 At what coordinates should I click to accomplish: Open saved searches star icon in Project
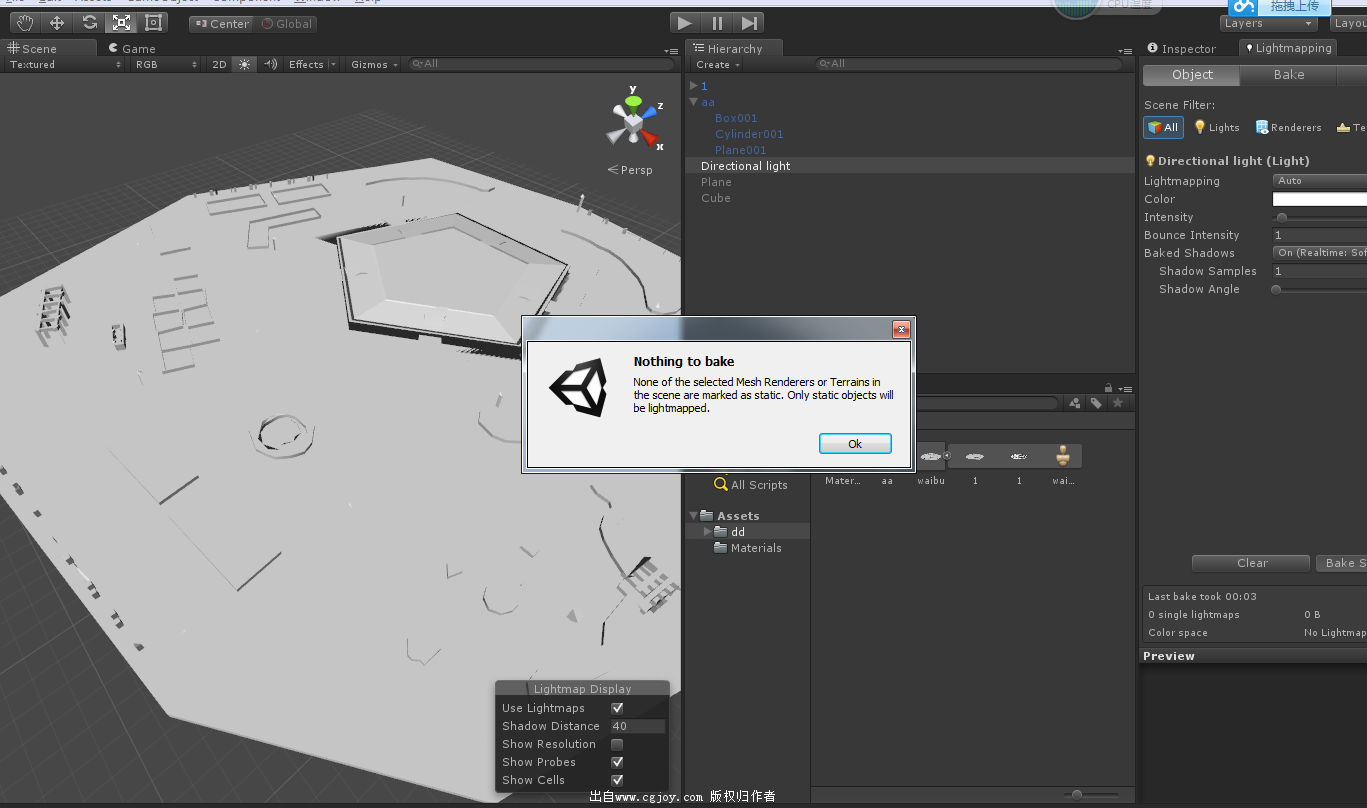[1117, 403]
